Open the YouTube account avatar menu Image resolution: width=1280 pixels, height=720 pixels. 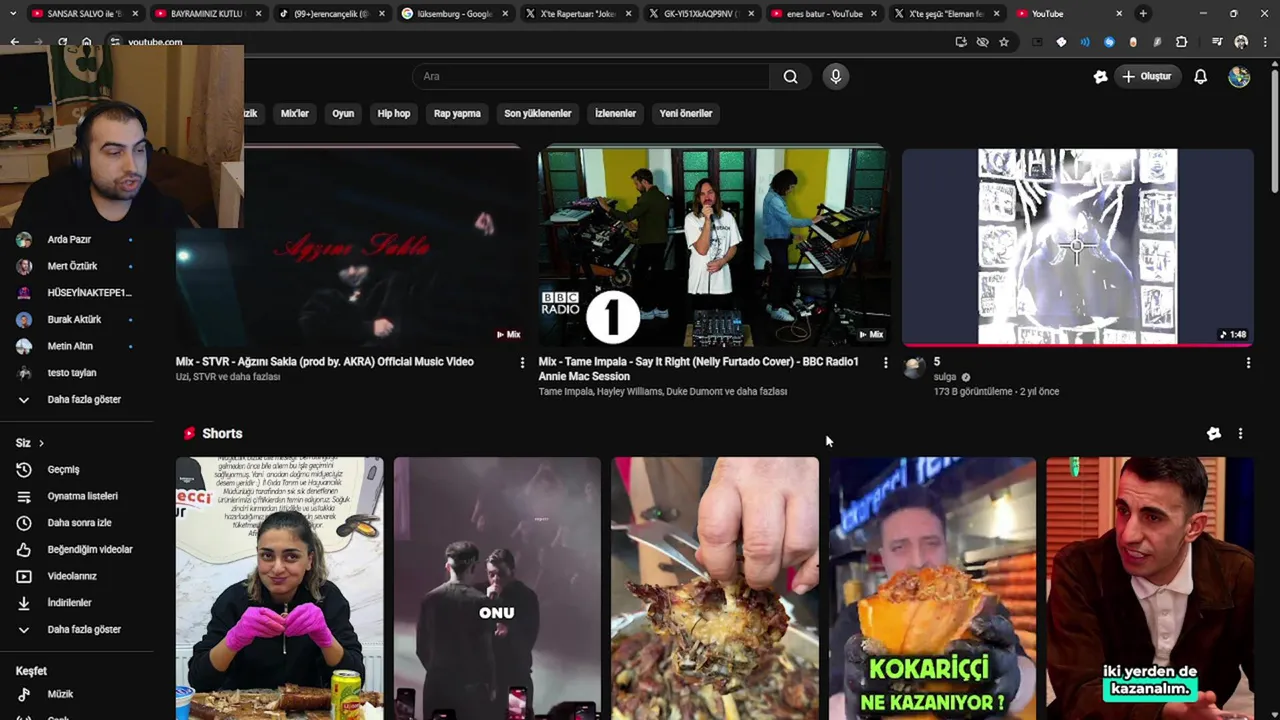pos(1239,76)
